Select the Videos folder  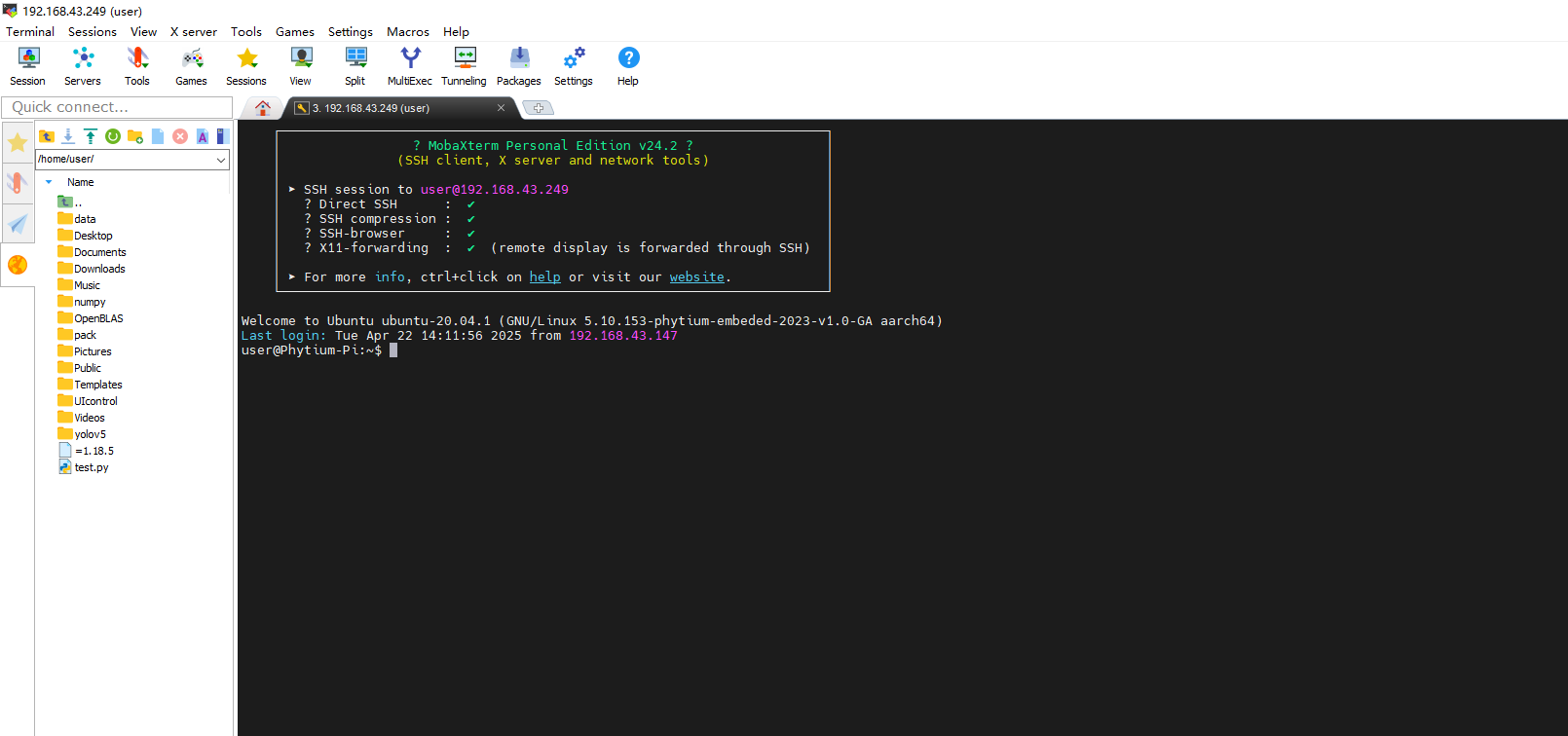pos(81,418)
